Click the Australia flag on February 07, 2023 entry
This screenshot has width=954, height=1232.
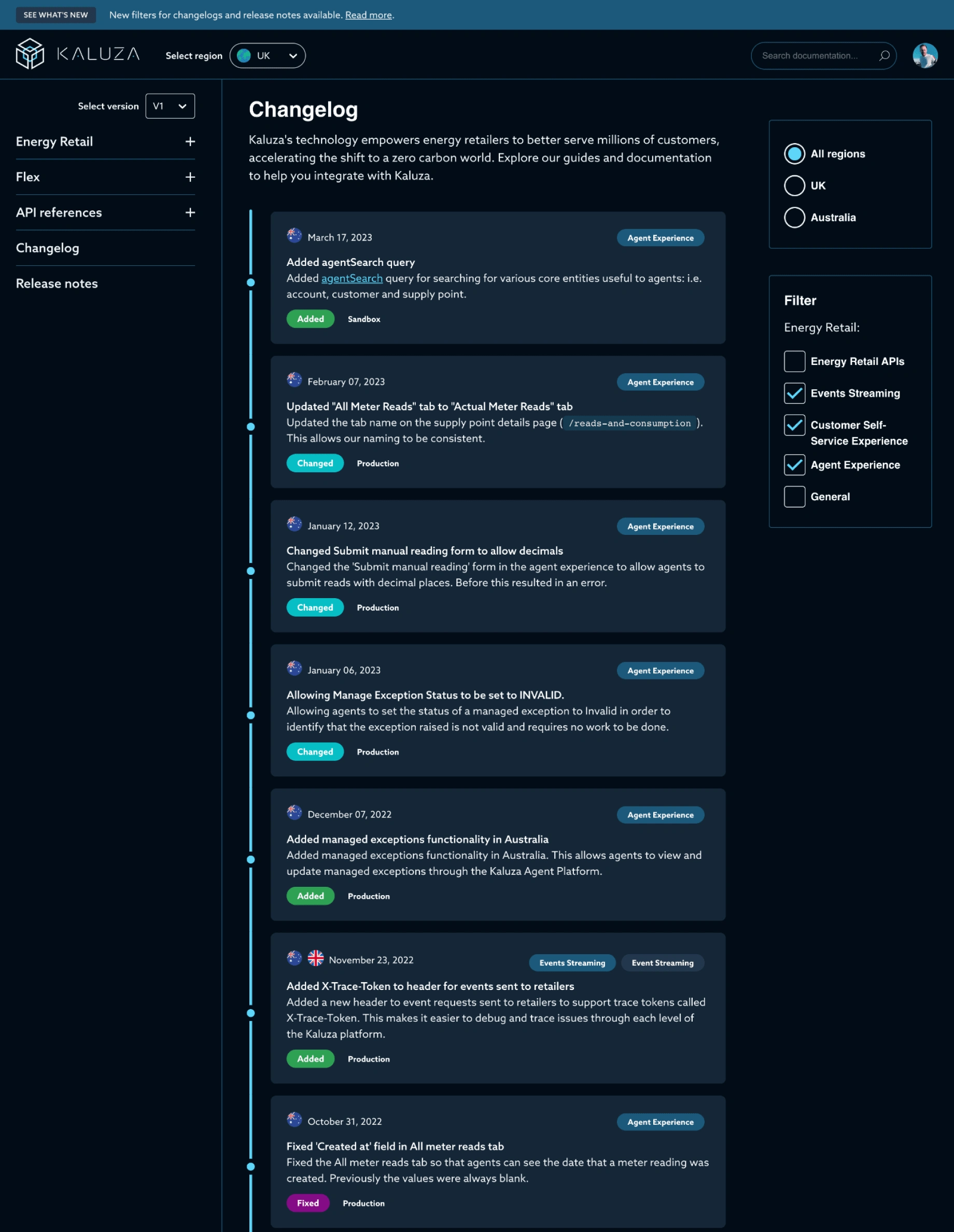(294, 380)
